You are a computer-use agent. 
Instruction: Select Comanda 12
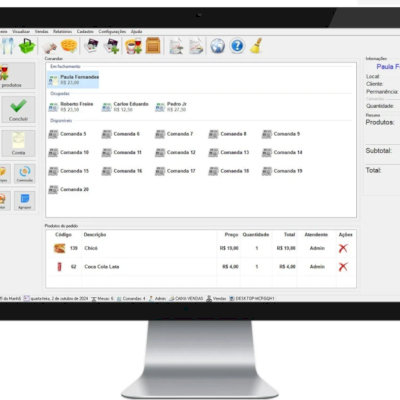tap(175, 152)
